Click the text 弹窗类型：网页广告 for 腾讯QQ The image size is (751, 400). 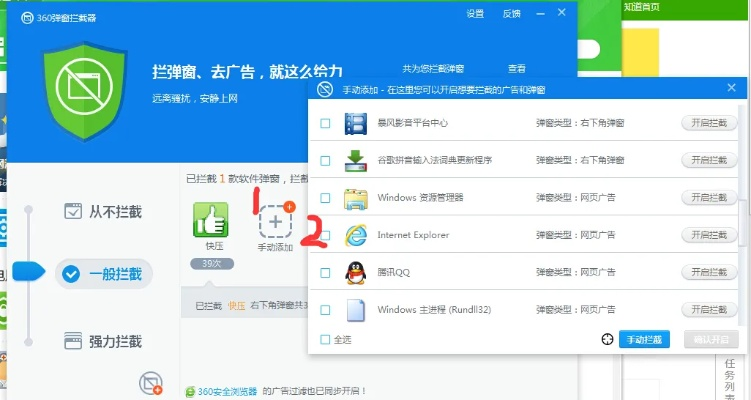pyautogui.click(x=575, y=273)
